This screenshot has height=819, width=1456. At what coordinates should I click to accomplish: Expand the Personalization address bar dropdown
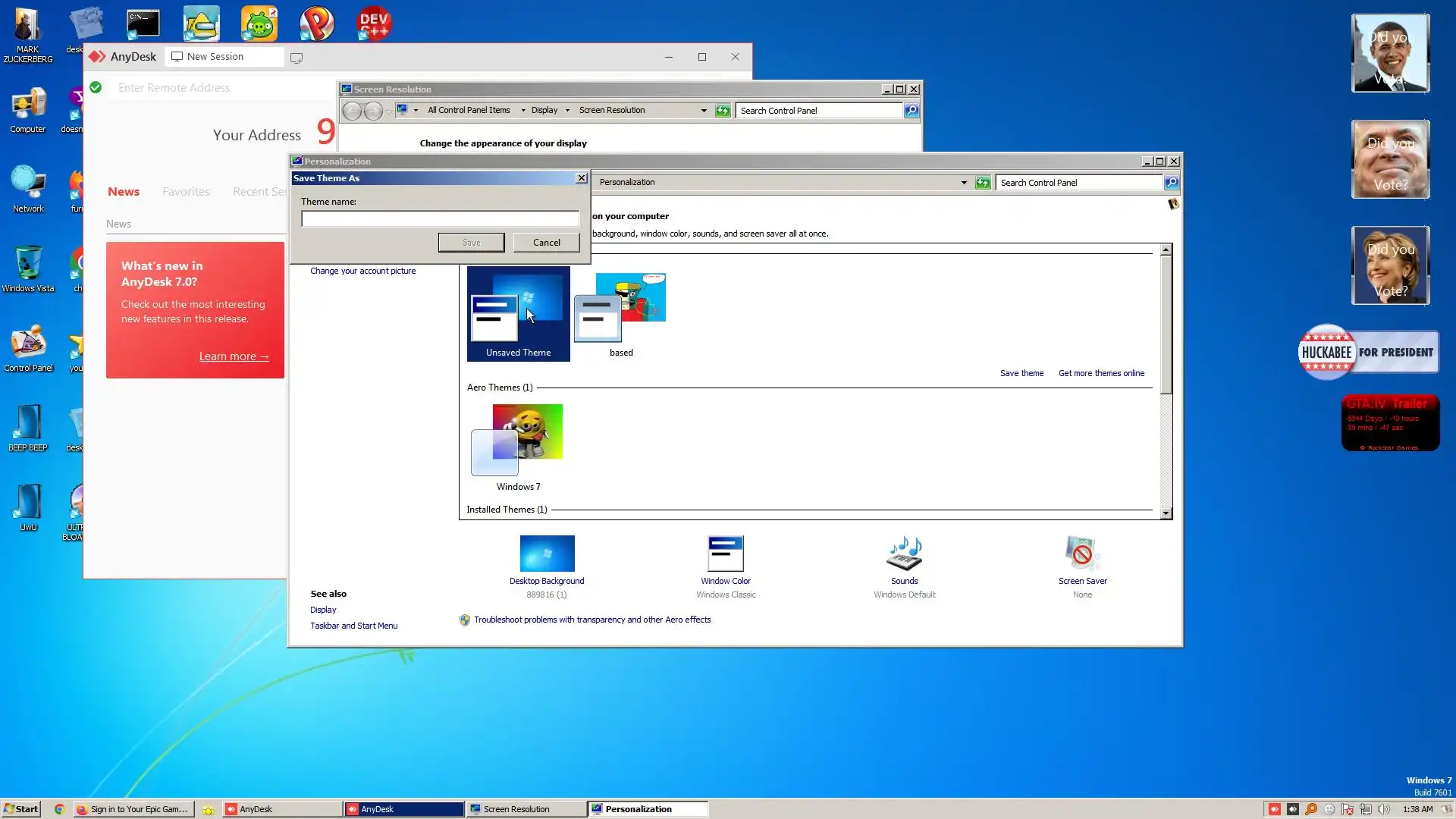pos(964,183)
